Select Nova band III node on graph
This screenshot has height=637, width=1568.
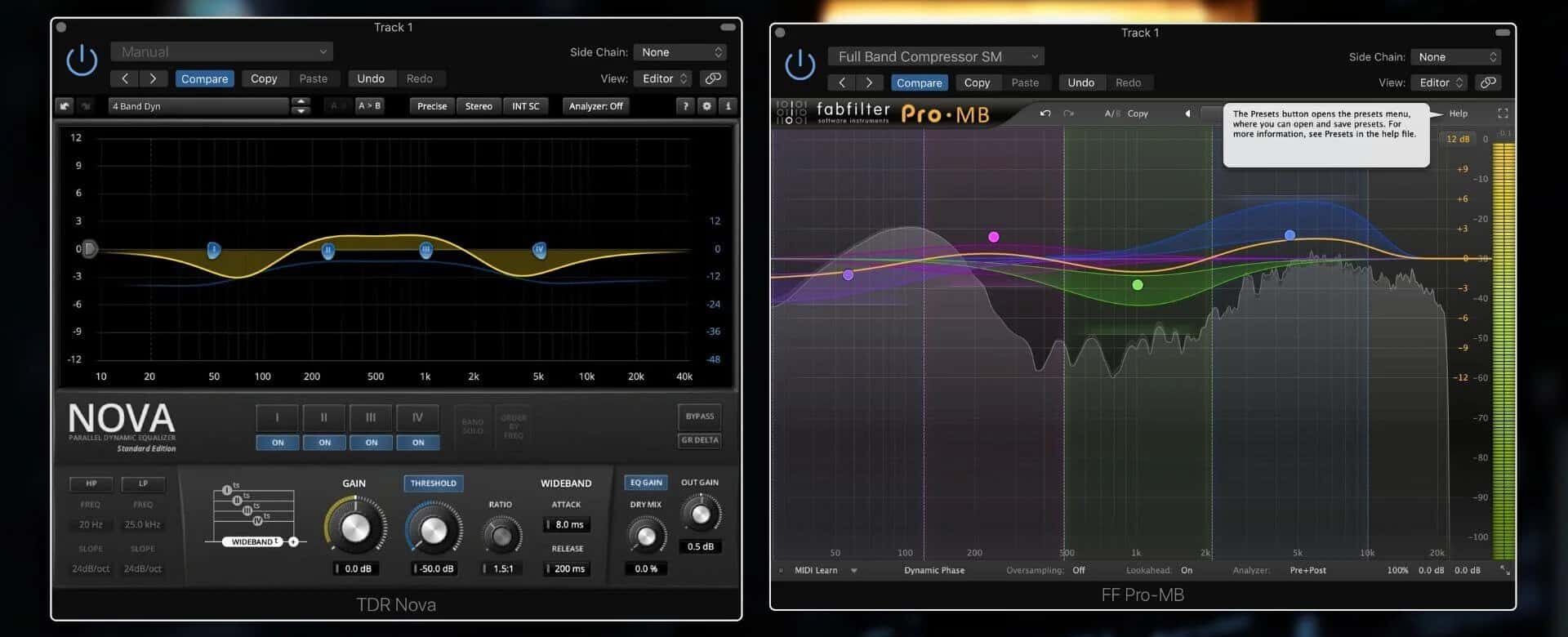(425, 250)
